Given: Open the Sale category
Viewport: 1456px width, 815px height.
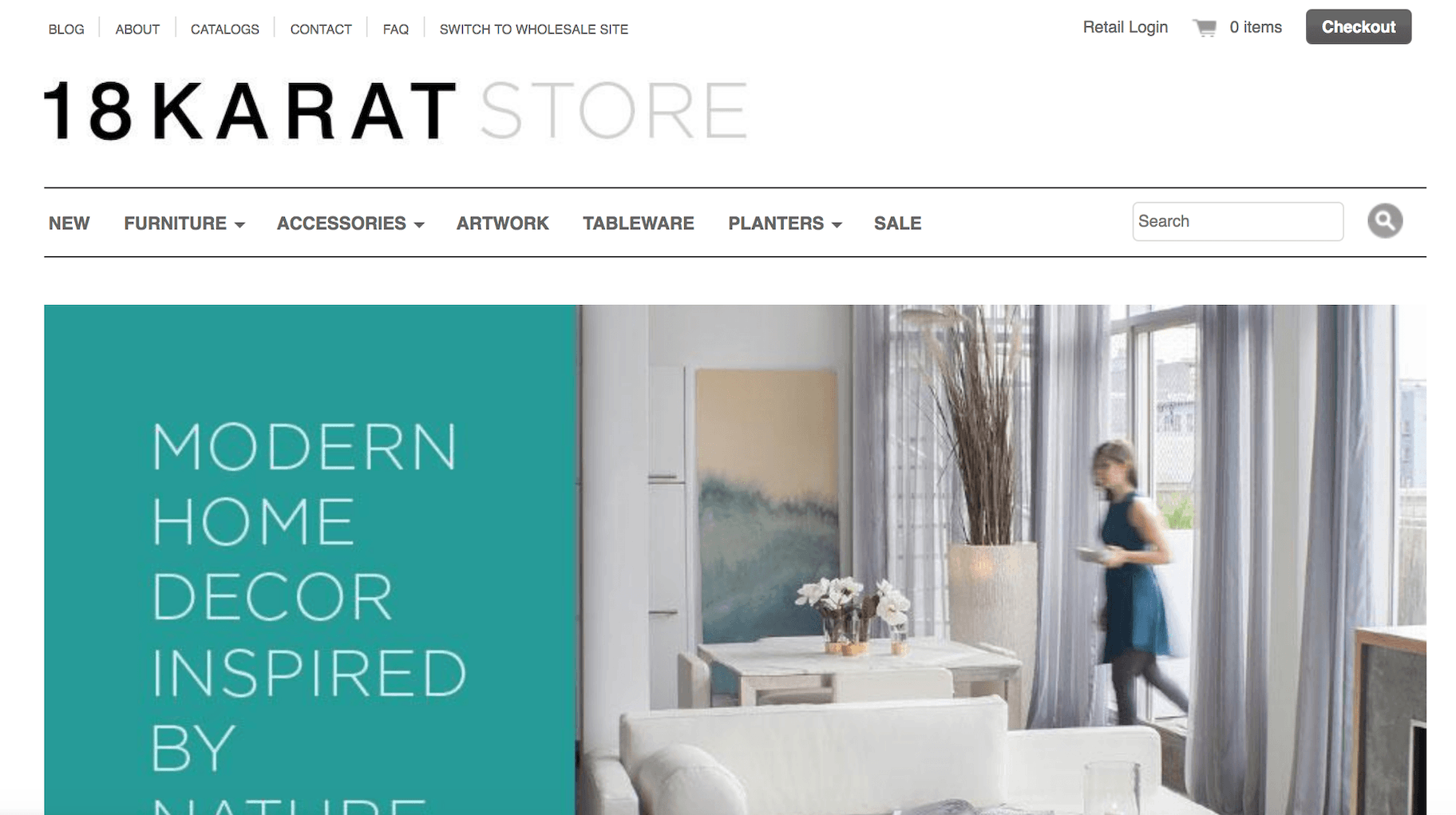Looking at the screenshot, I should tap(897, 224).
